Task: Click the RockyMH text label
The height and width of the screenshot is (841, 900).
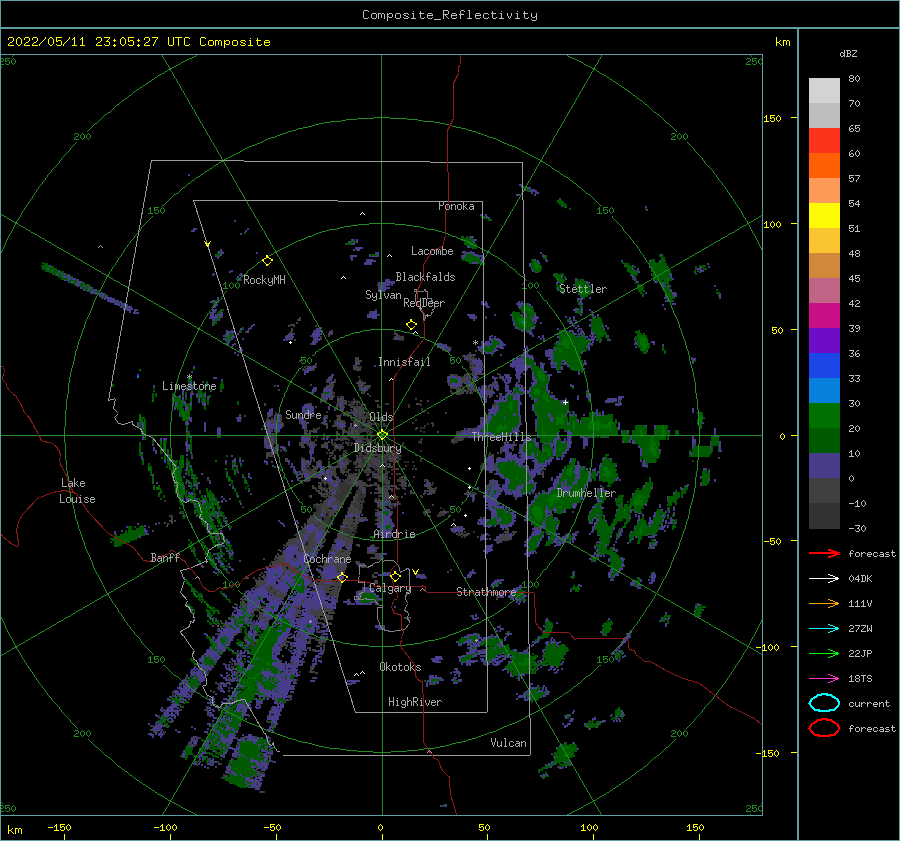Action: click(x=264, y=280)
